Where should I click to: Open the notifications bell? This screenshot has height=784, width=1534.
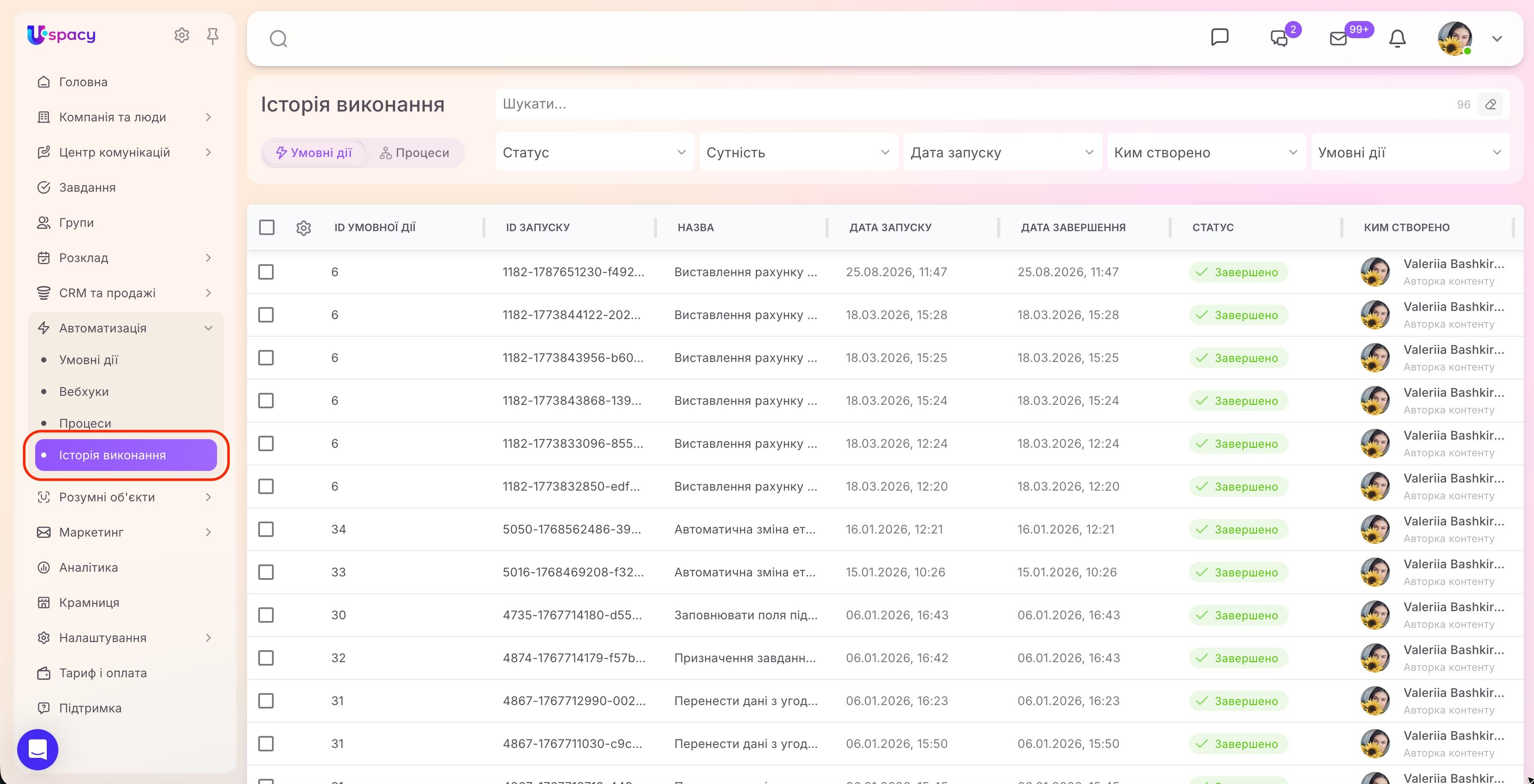1397,39
